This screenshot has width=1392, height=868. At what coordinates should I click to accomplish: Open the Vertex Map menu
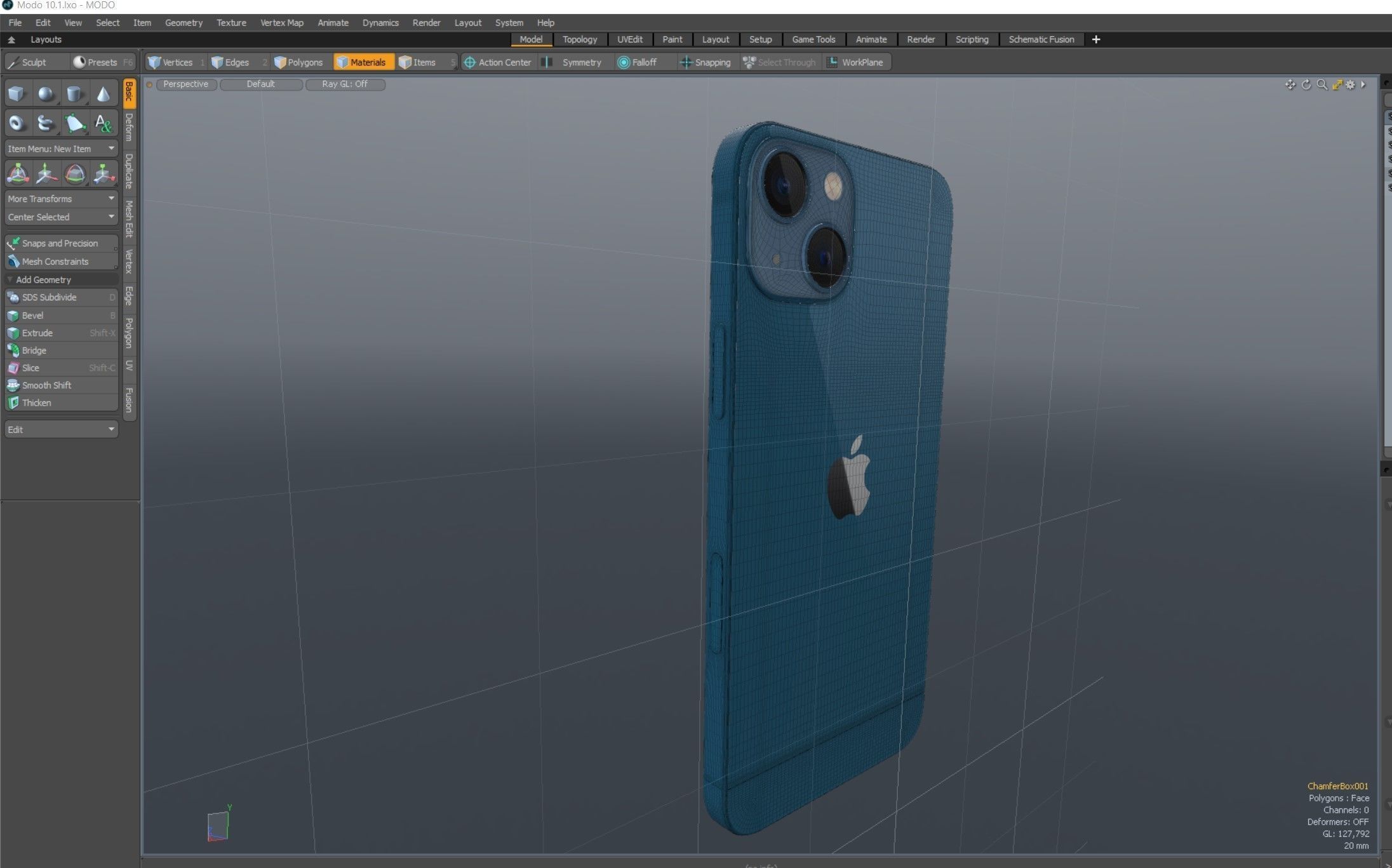point(282,22)
